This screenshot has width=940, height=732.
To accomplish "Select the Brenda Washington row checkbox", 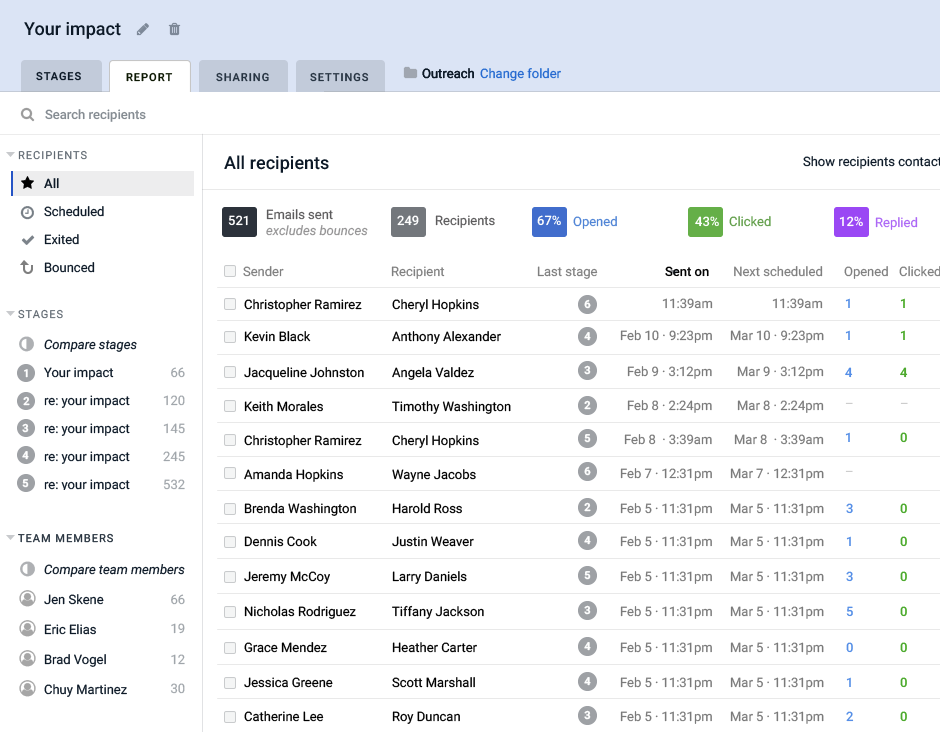I will pos(230,508).
